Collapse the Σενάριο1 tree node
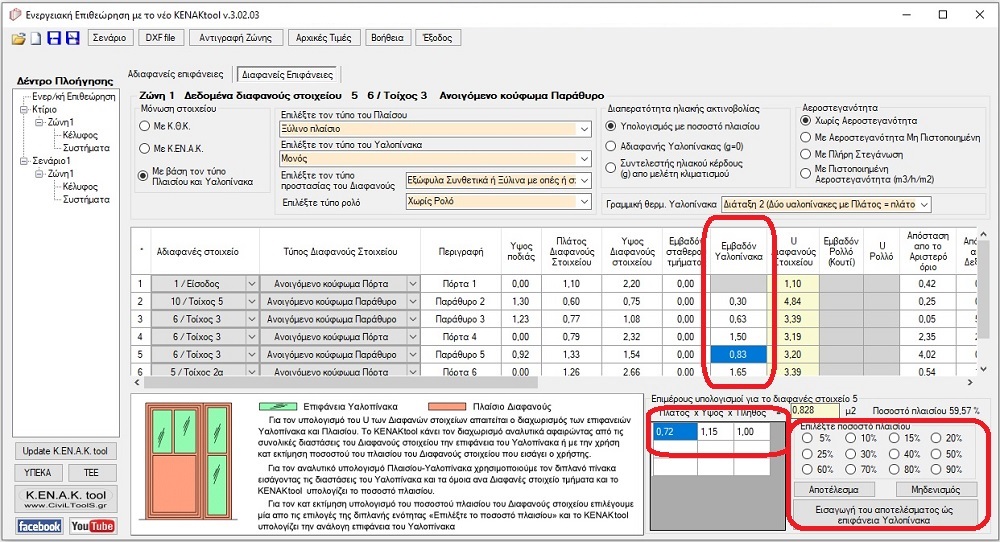Screen dimensions: 1000x542 [24, 161]
